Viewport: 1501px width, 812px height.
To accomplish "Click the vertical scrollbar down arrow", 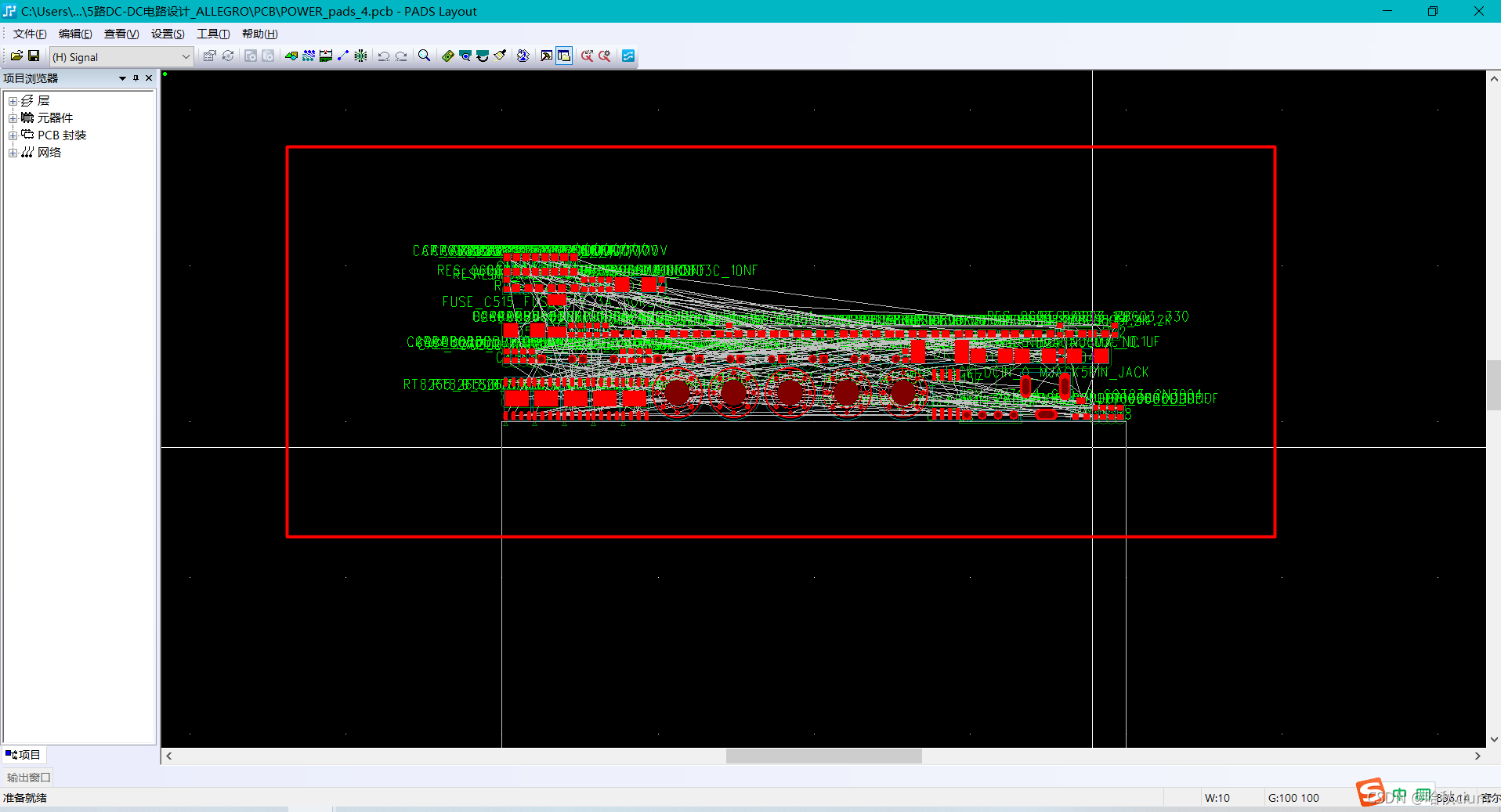I will [1494, 739].
